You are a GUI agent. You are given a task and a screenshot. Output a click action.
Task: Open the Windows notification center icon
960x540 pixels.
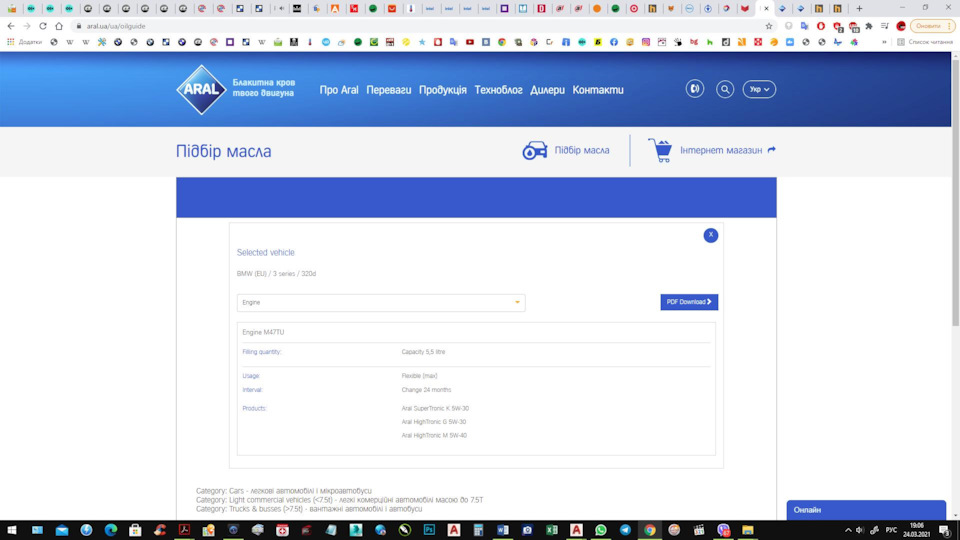[x=945, y=530]
